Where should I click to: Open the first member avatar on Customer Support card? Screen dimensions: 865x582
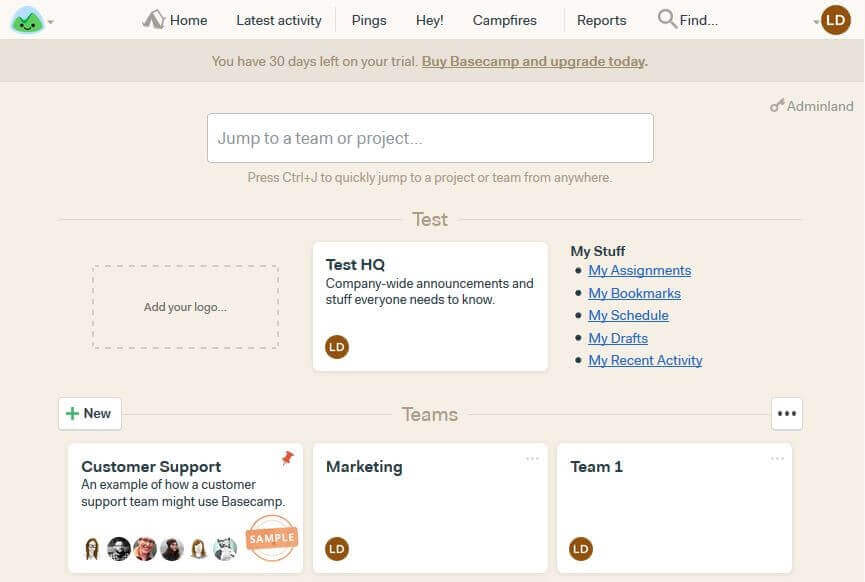pos(92,548)
